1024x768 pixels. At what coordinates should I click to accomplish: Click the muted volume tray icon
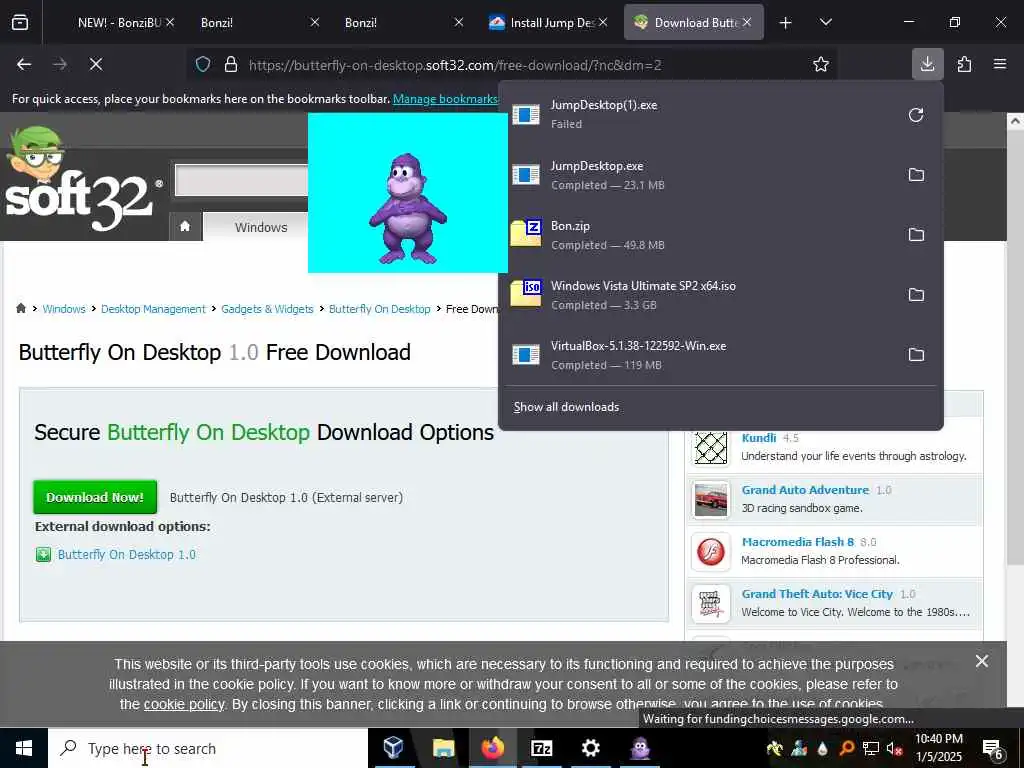point(894,749)
